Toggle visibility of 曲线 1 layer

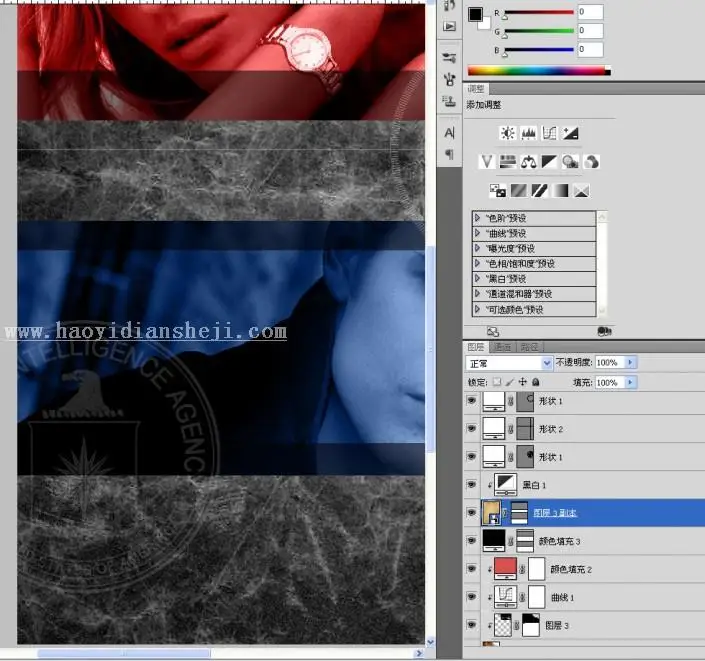(471, 597)
